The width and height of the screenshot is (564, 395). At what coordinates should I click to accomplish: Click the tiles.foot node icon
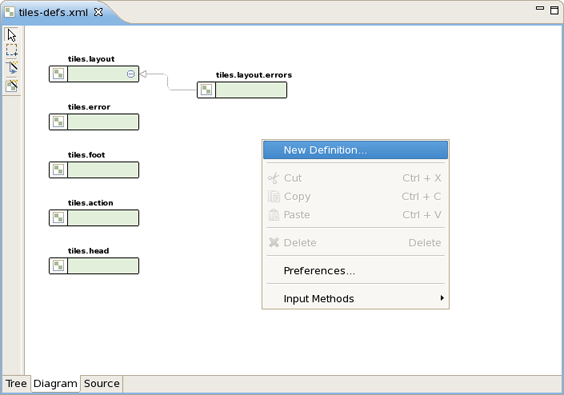coord(58,170)
